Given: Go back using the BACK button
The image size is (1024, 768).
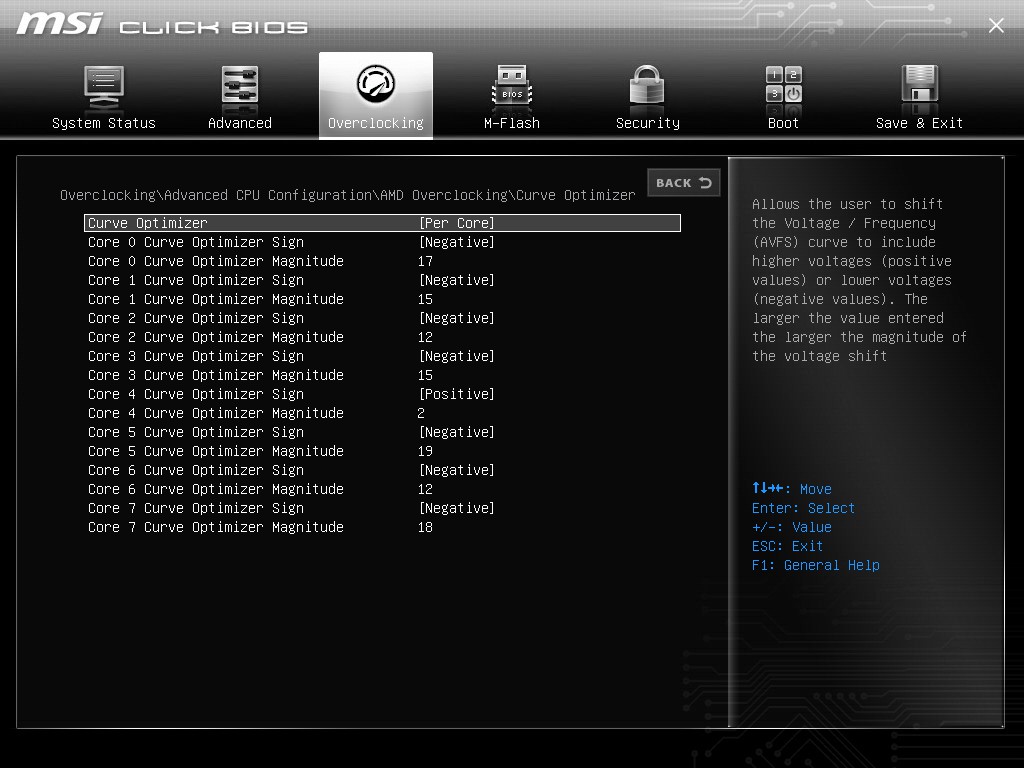Looking at the screenshot, I should 684,183.
